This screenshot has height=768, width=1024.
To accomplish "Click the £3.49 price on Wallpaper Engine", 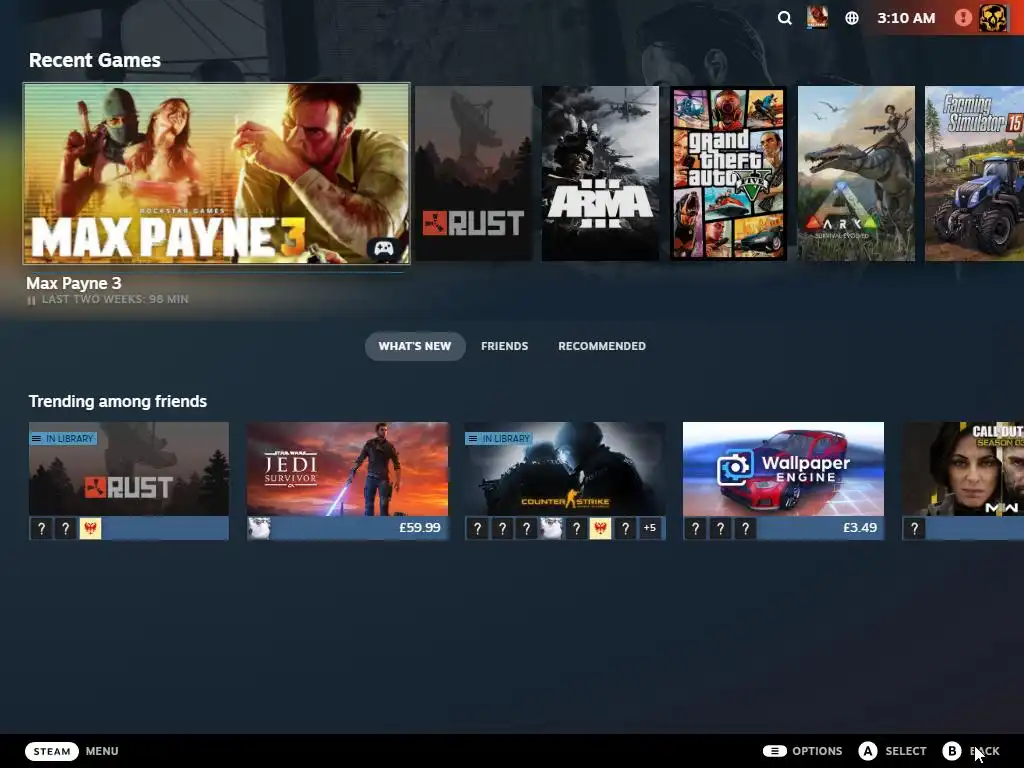I will tap(859, 528).
